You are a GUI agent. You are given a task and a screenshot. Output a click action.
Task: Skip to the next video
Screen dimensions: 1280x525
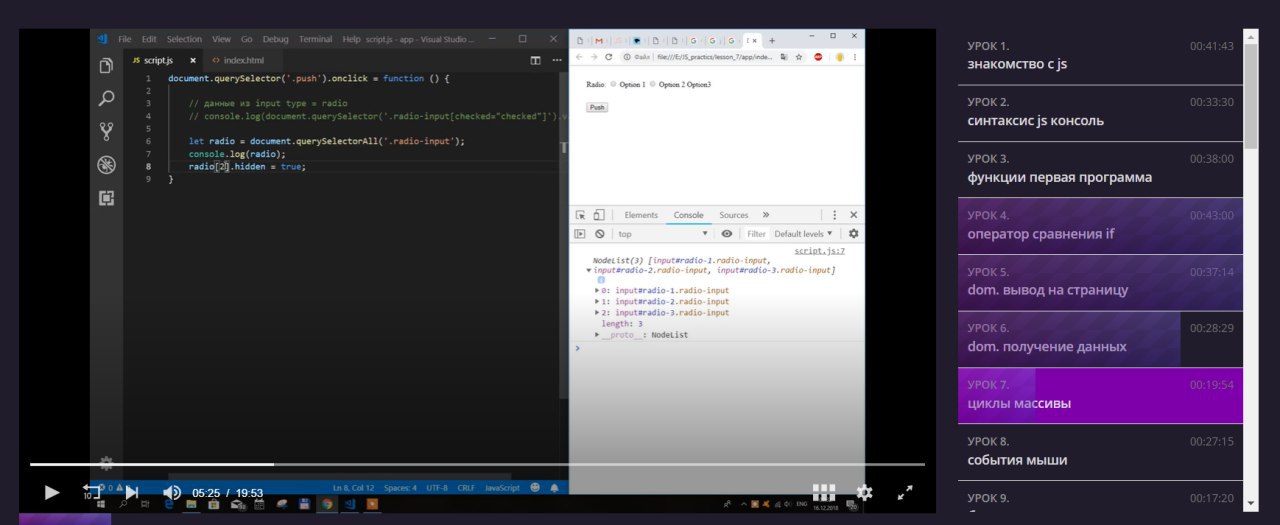click(131, 492)
